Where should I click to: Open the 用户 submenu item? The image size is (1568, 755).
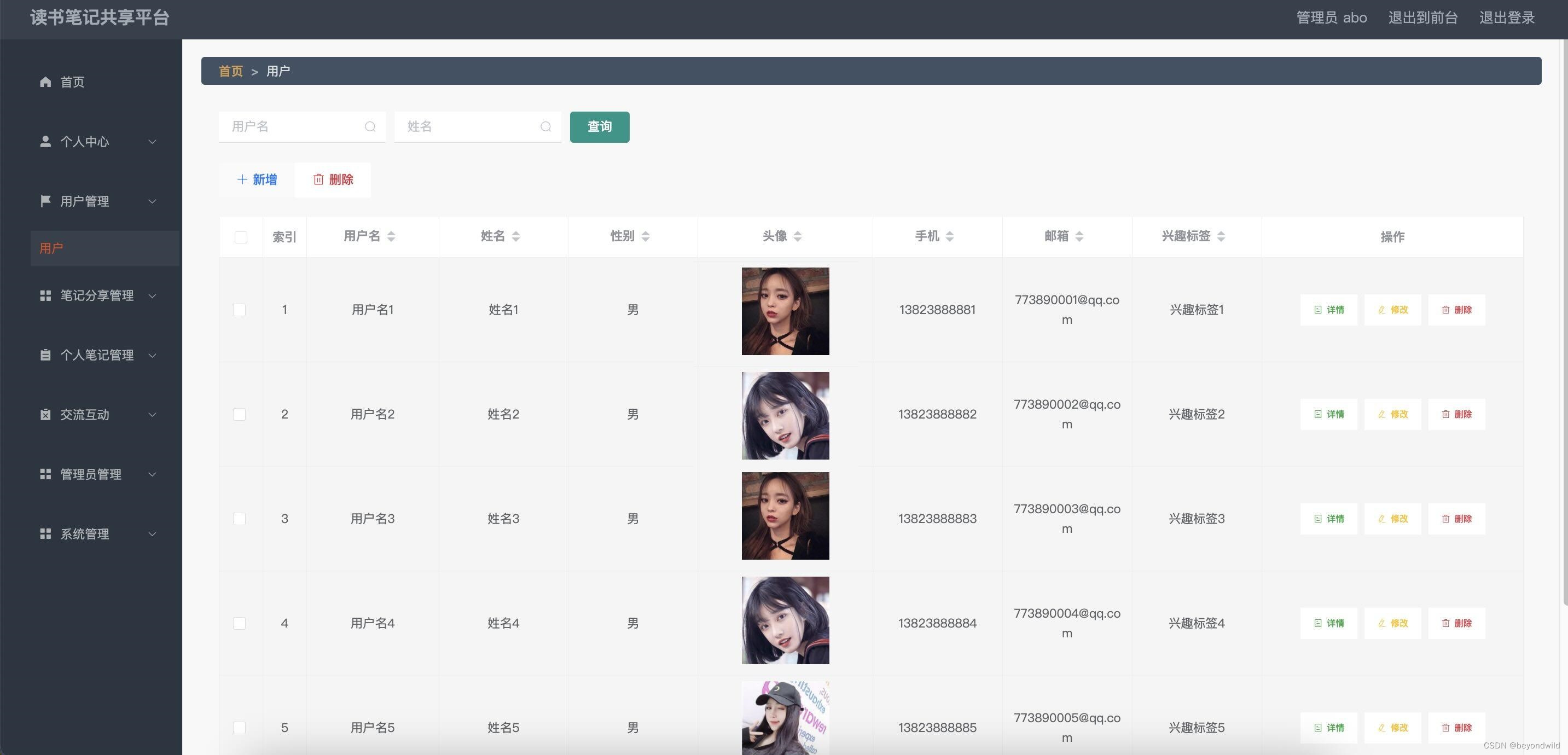pos(52,248)
